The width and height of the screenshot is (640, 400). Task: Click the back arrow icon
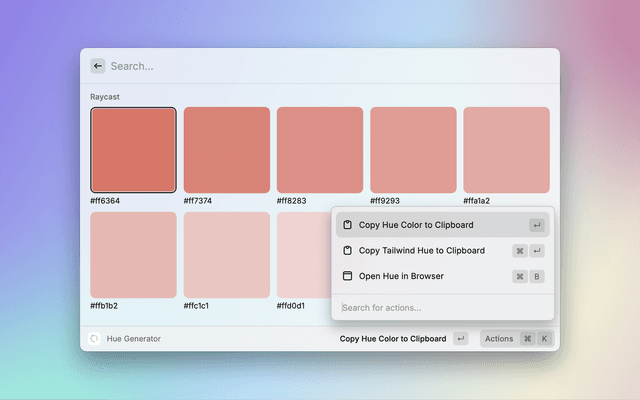(x=98, y=66)
